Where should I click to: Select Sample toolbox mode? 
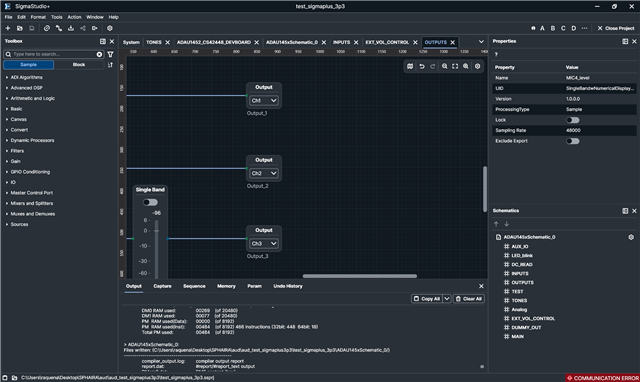click(x=29, y=65)
